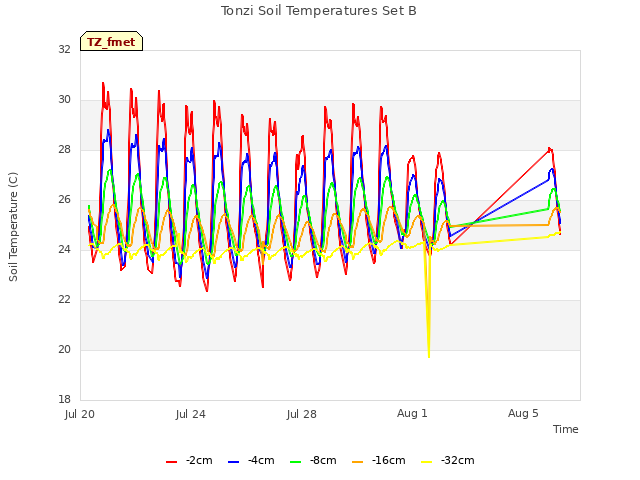
Task: Click the Aug 5 x-axis tick label
Action: [x=523, y=413]
